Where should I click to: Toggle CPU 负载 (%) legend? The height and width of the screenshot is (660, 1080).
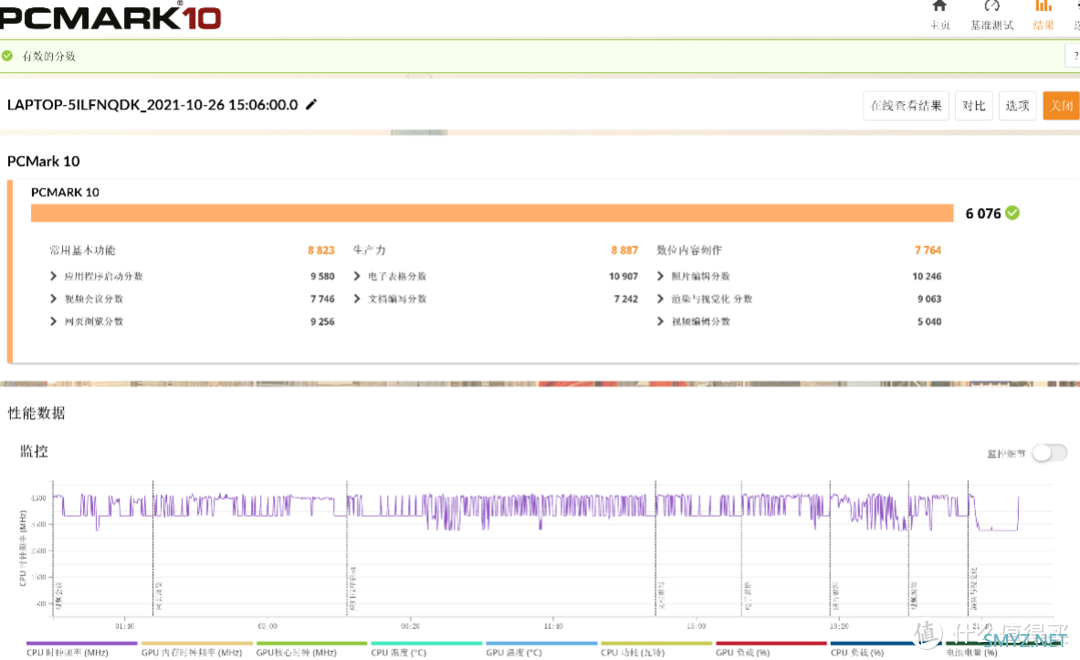[886, 649]
